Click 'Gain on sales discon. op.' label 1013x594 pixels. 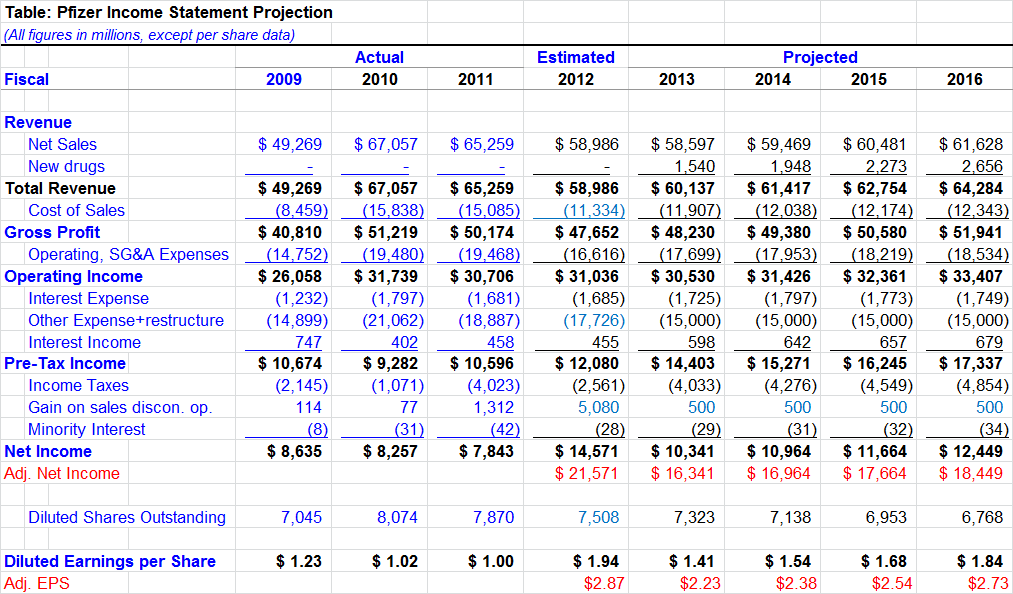[120, 407]
